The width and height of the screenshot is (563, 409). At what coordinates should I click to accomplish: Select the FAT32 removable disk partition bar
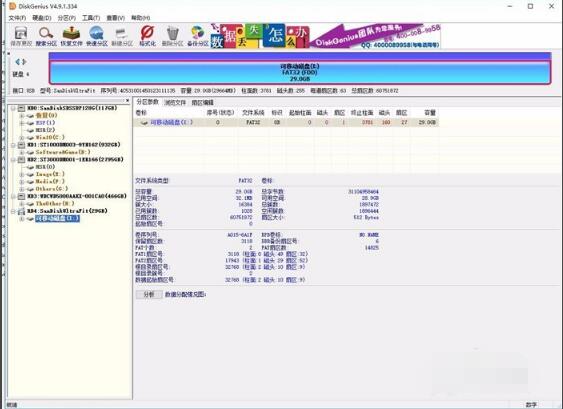coord(300,73)
